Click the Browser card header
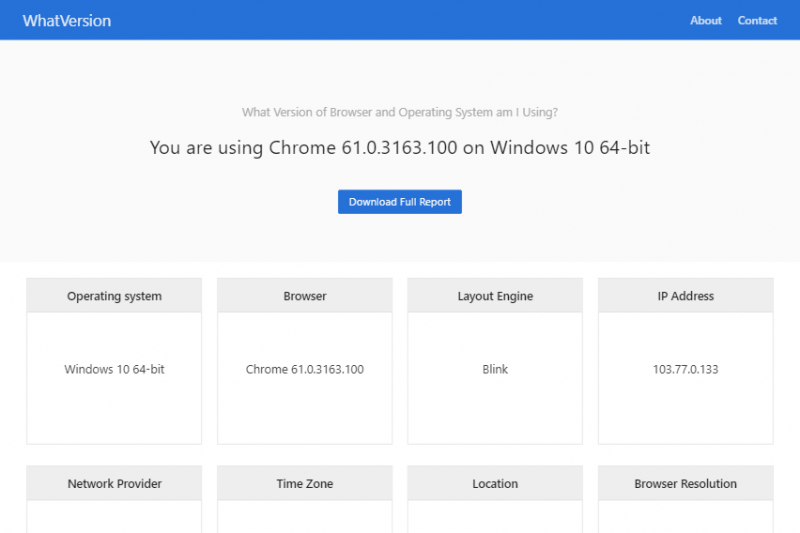Viewport: 800px width, 533px height. 305,296
